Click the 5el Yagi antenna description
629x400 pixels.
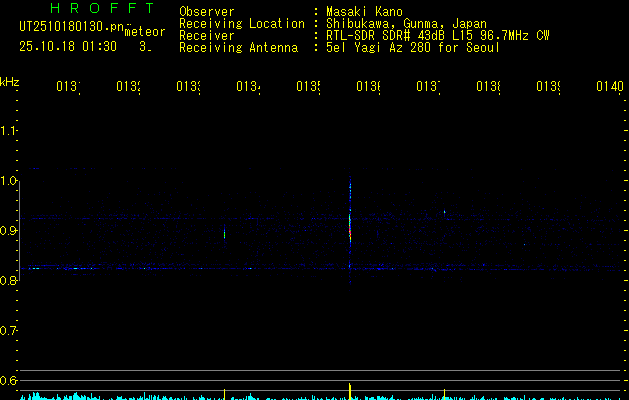click(413, 47)
